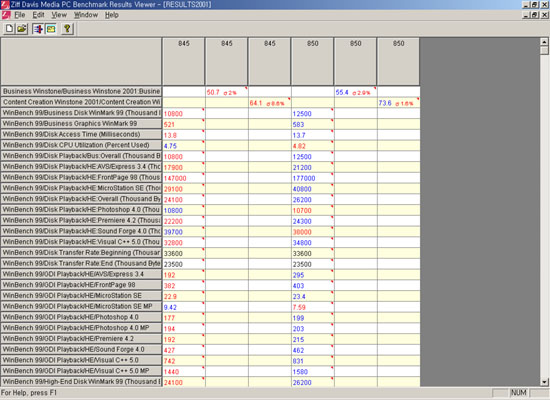The image size is (550, 400).
Task: Click the cell showing 583
Action: click(313, 124)
